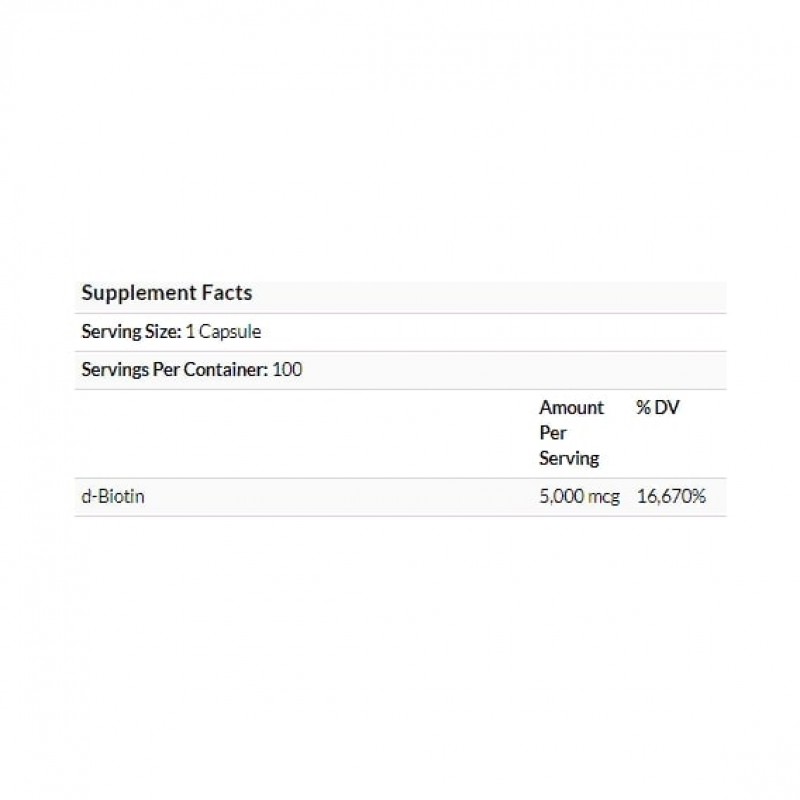Image resolution: width=800 pixels, height=800 pixels.
Task: Select the Servings Per Container label
Action: point(174,369)
